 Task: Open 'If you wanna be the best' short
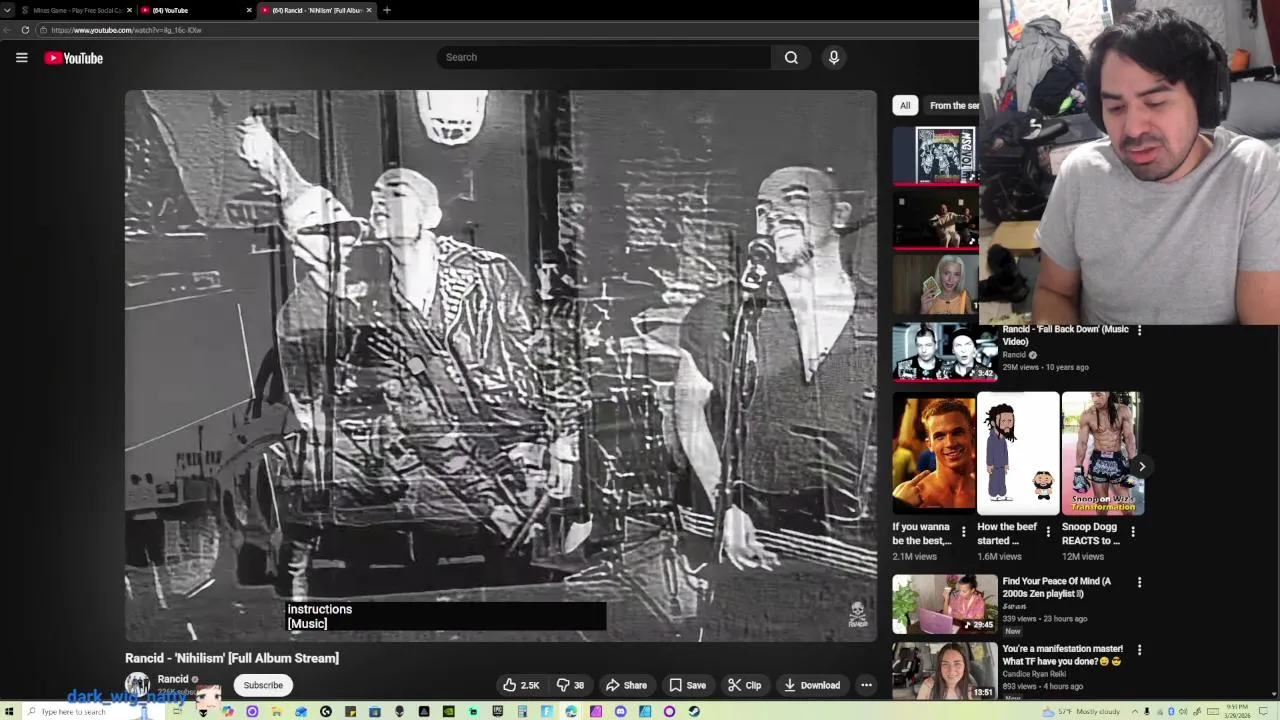(x=934, y=453)
